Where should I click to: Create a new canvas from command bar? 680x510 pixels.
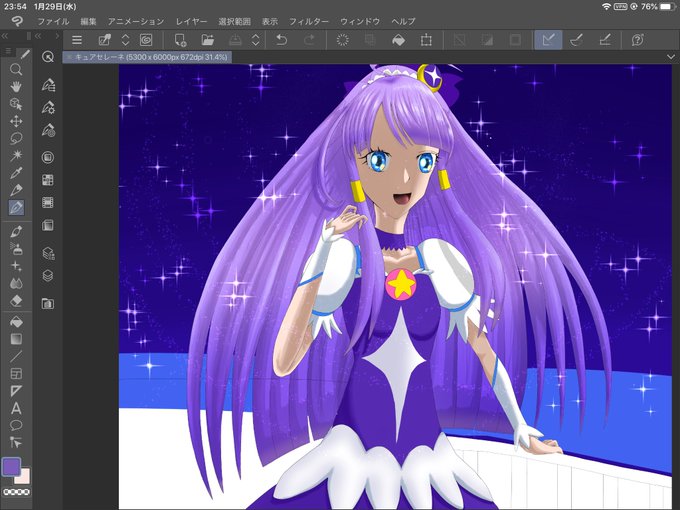click(180, 40)
